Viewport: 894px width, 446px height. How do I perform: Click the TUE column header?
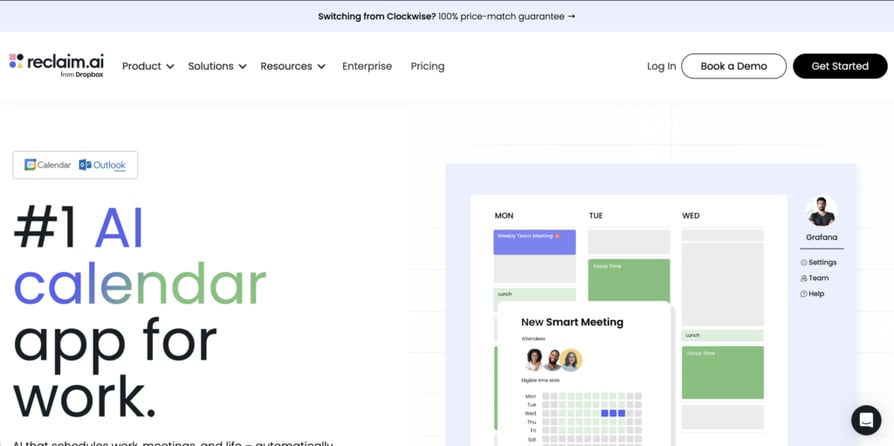click(x=596, y=216)
